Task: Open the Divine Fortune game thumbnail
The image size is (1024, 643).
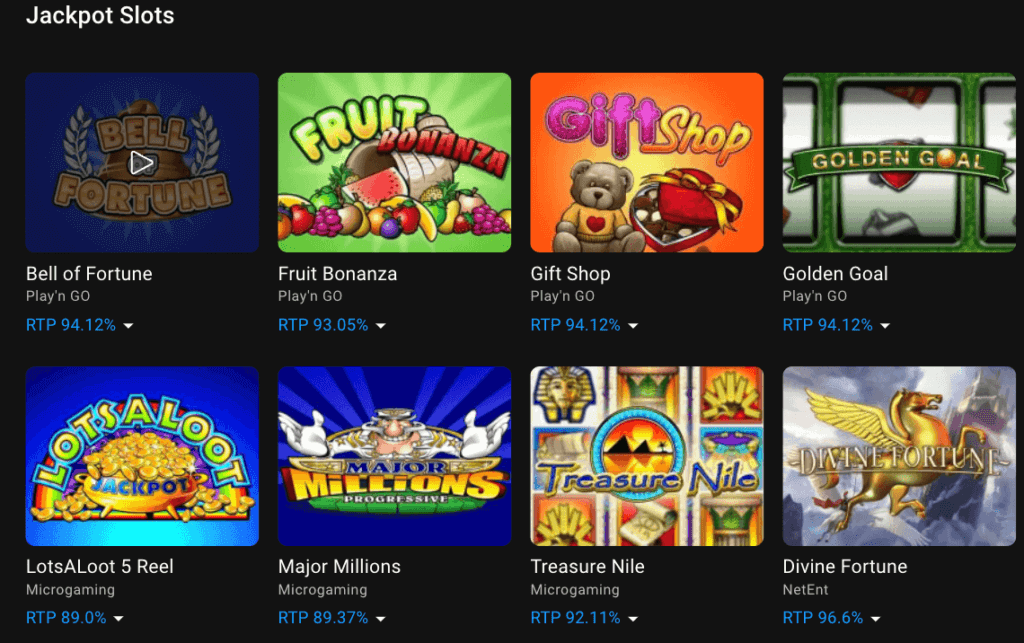Action: pos(898,455)
